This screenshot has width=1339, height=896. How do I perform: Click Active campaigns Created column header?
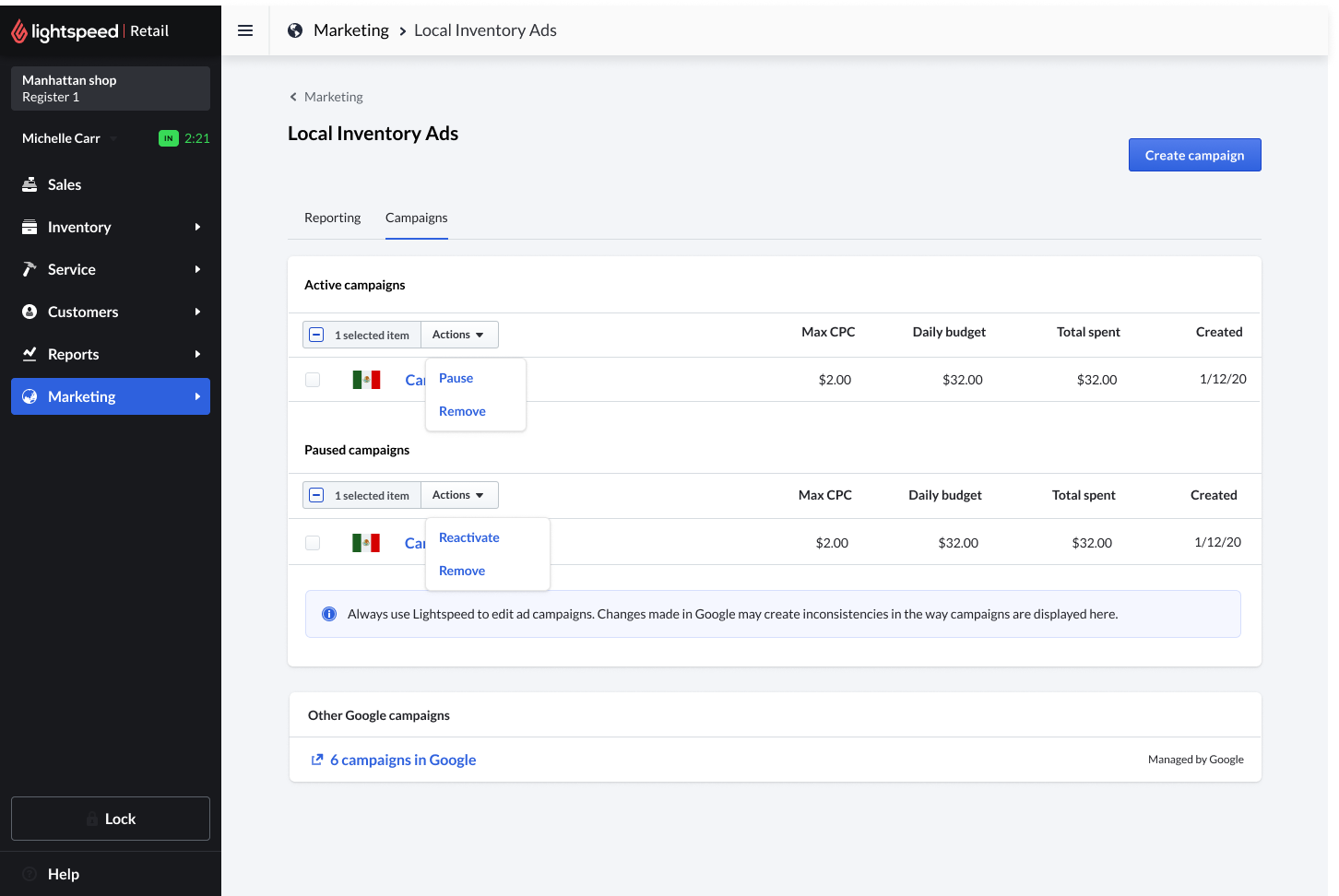point(1219,332)
